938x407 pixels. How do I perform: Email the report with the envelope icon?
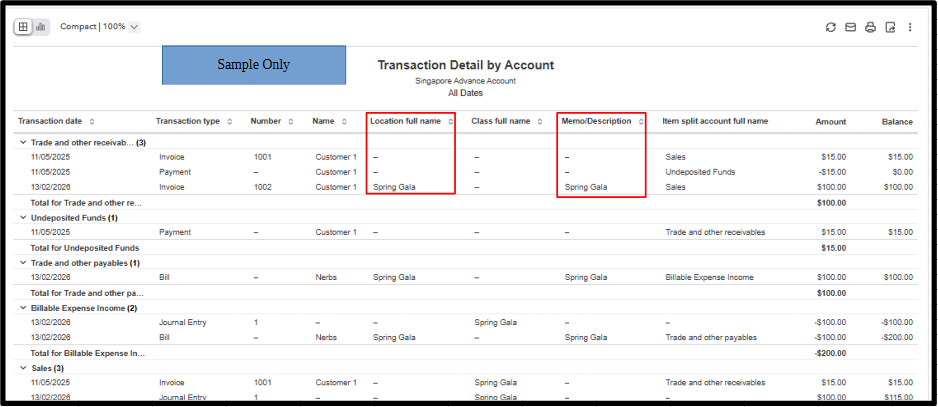tap(850, 28)
